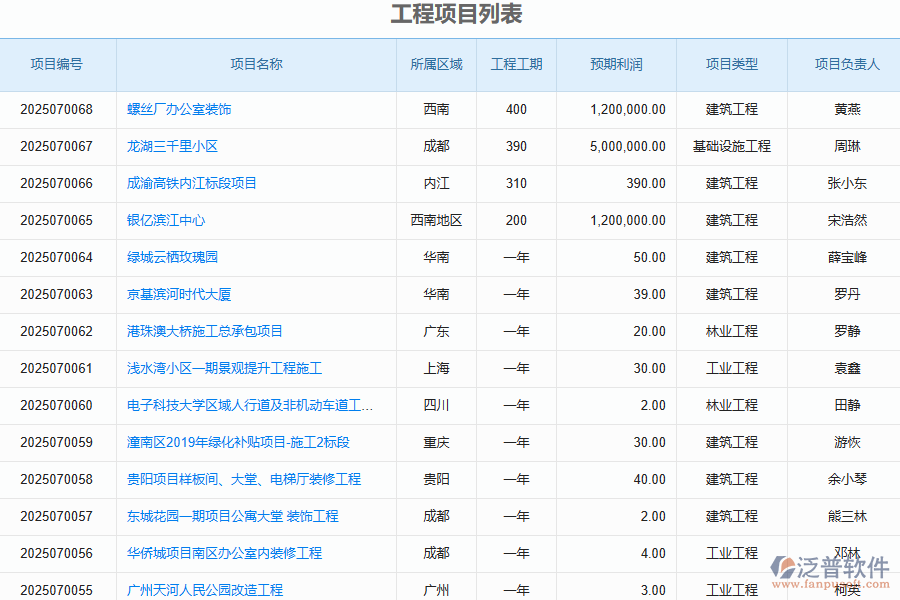Click the 成渝高铁内江标段项目 link
The image size is (900, 600).
click(x=192, y=183)
